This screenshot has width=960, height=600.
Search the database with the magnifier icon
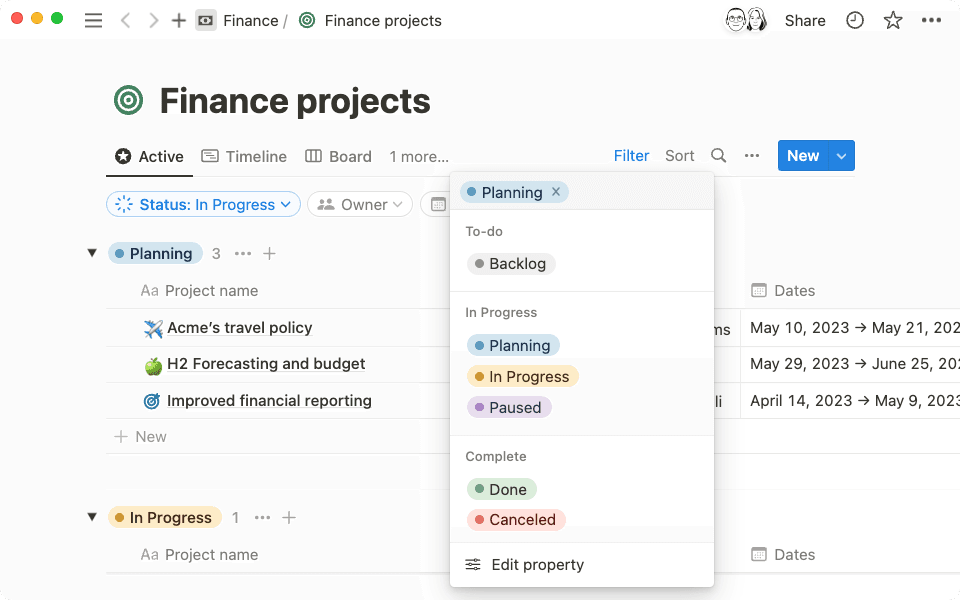click(718, 156)
